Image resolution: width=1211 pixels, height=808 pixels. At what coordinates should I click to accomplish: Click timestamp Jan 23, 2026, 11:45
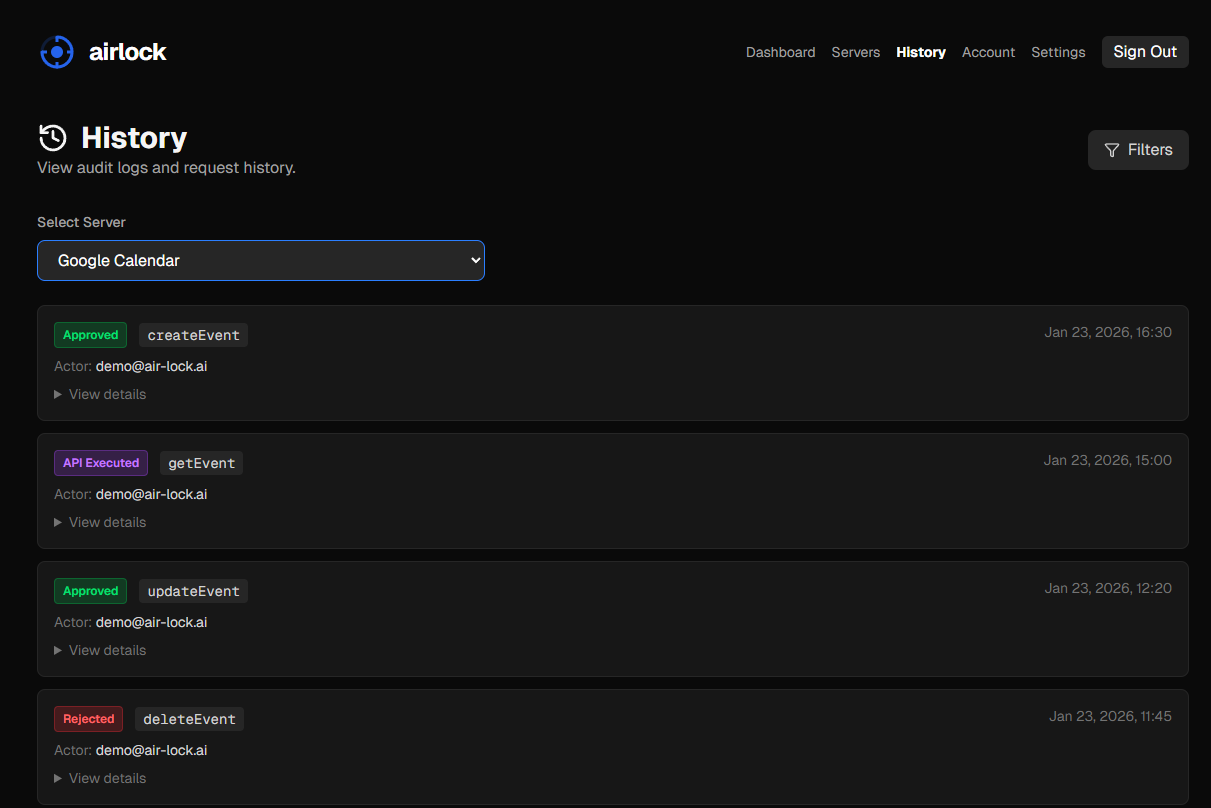(1110, 716)
